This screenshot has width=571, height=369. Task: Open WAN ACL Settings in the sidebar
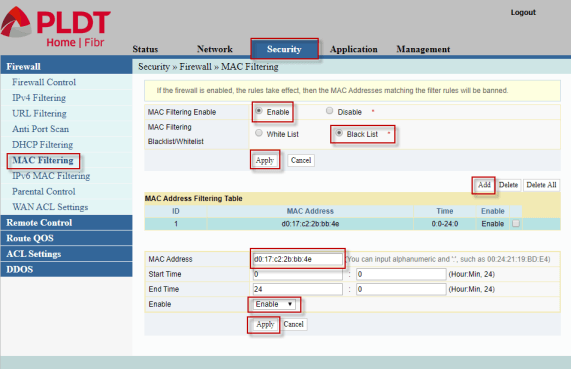pos(50,207)
